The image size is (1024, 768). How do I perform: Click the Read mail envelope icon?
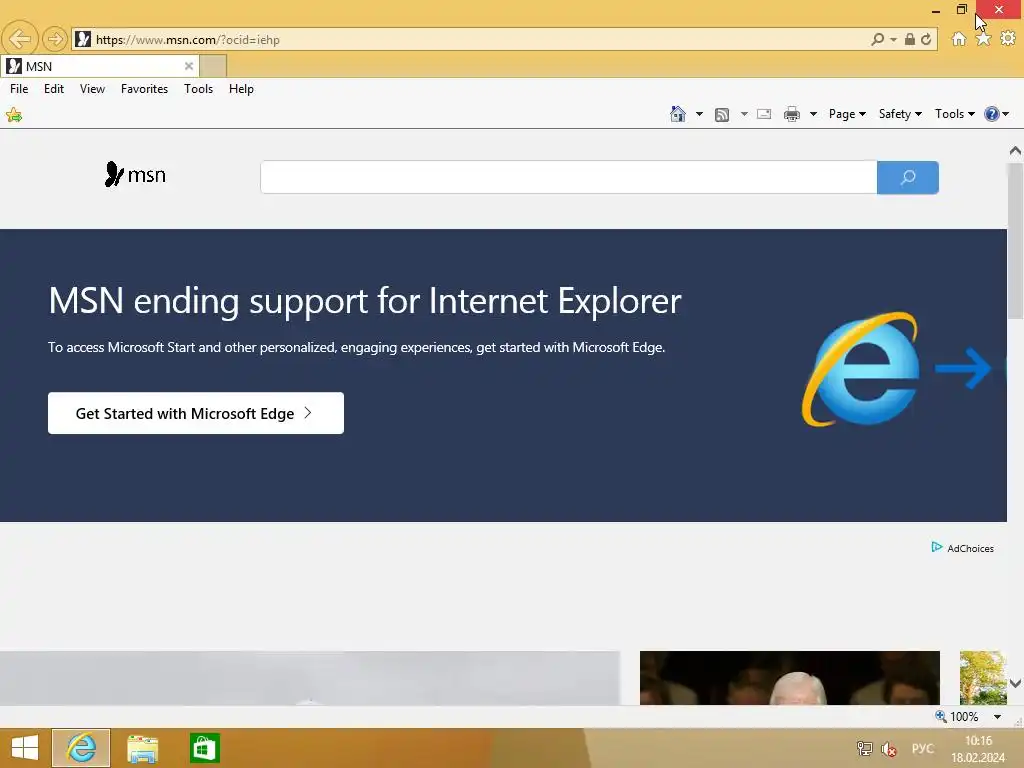(764, 114)
